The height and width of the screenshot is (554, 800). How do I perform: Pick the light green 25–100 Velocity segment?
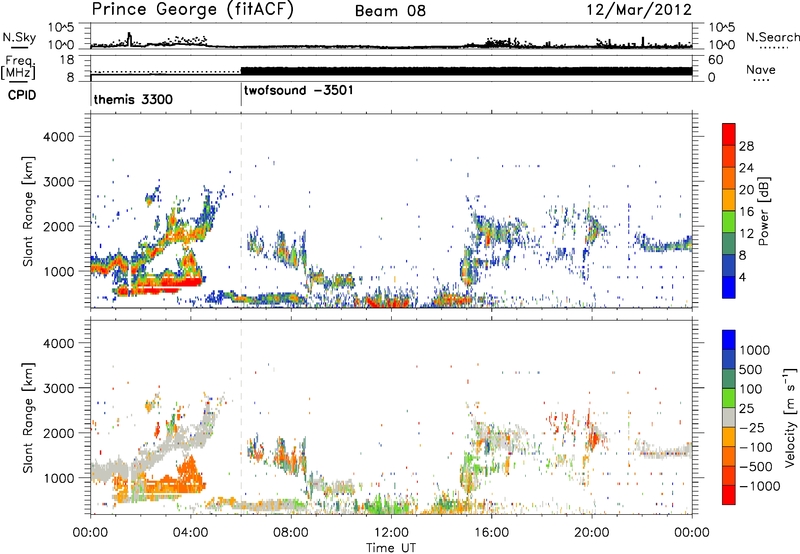729,398
